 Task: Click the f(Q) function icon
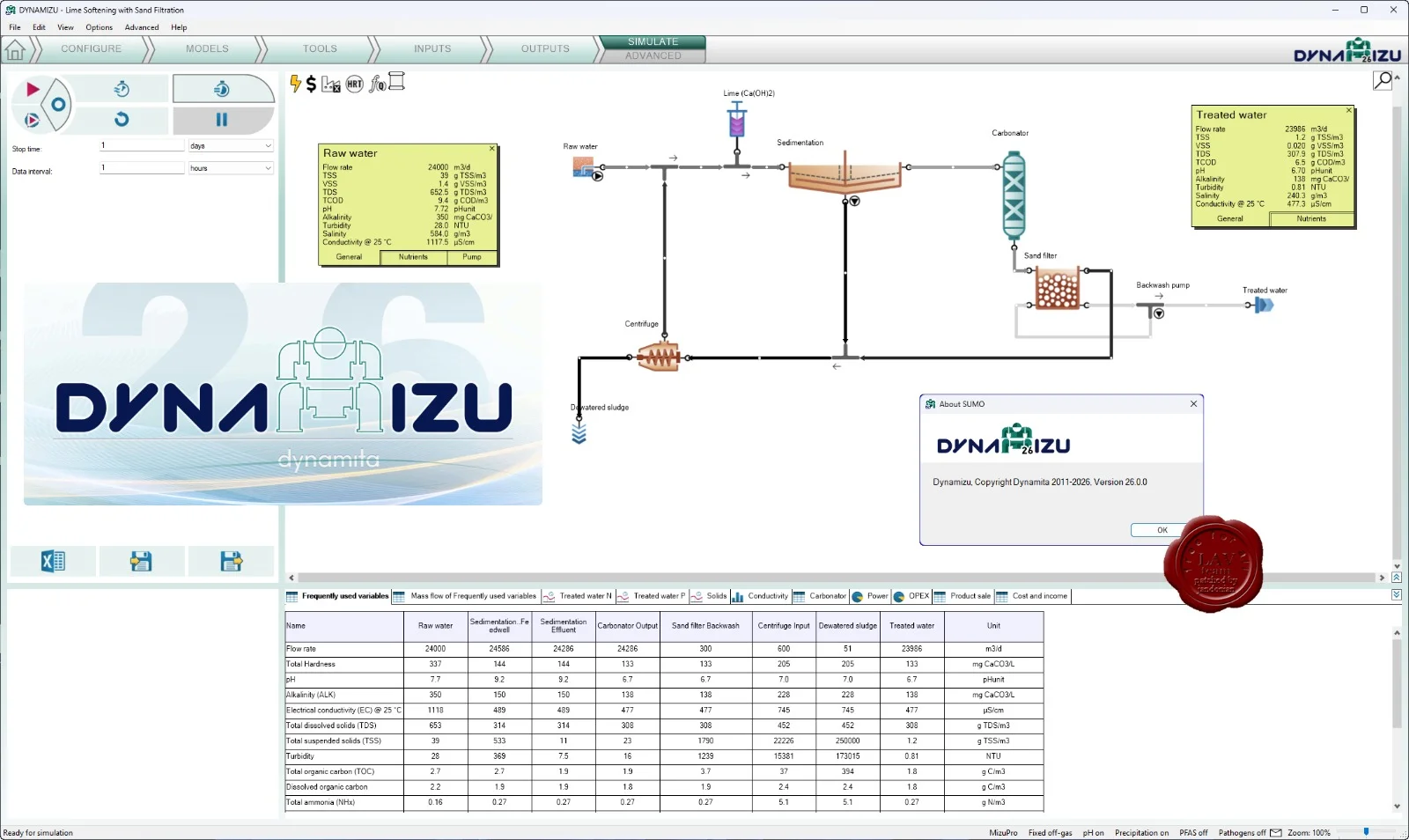(377, 85)
